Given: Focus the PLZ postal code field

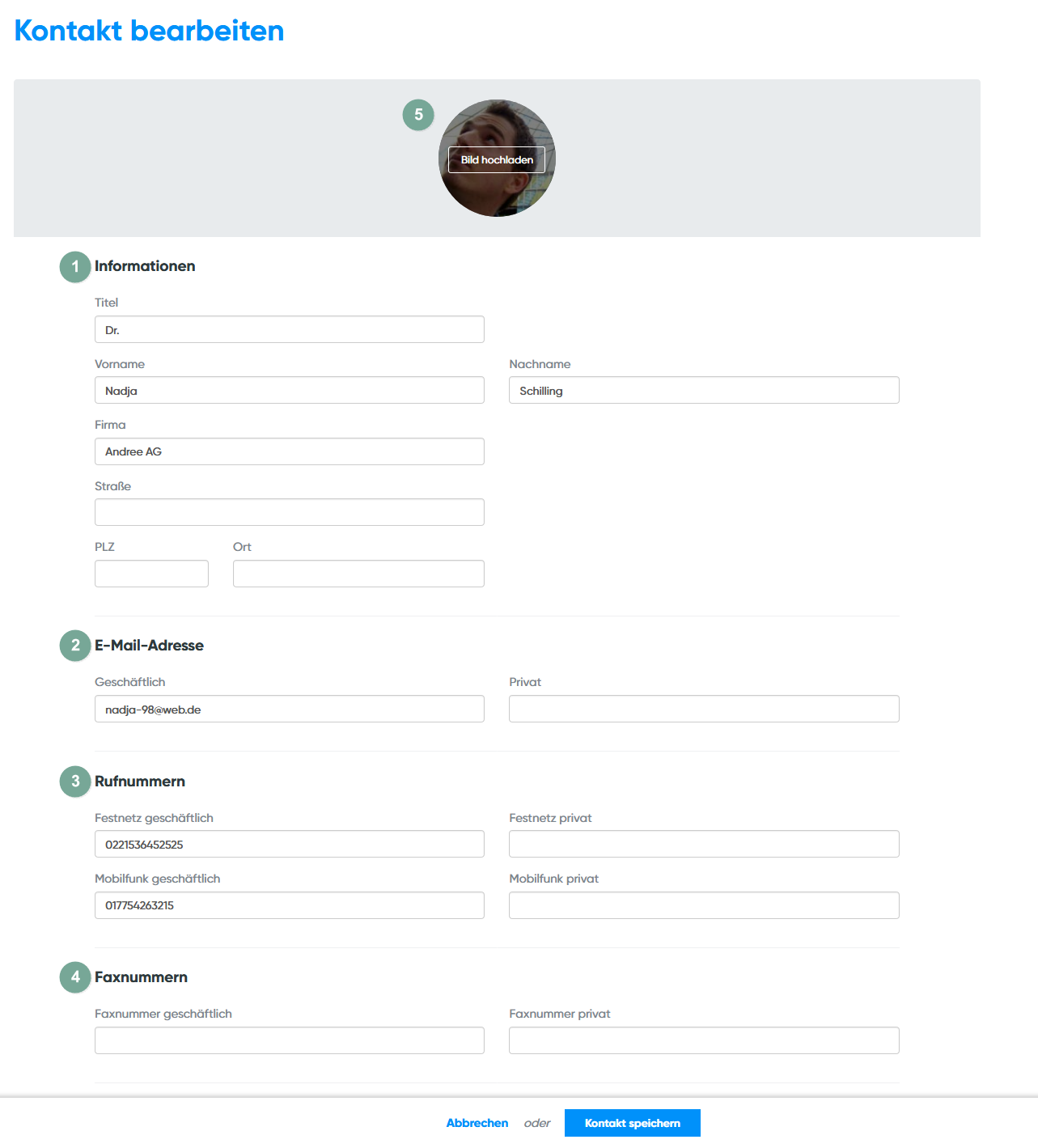Looking at the screenshot, I should pyautogui.click(x=151, y=574).
